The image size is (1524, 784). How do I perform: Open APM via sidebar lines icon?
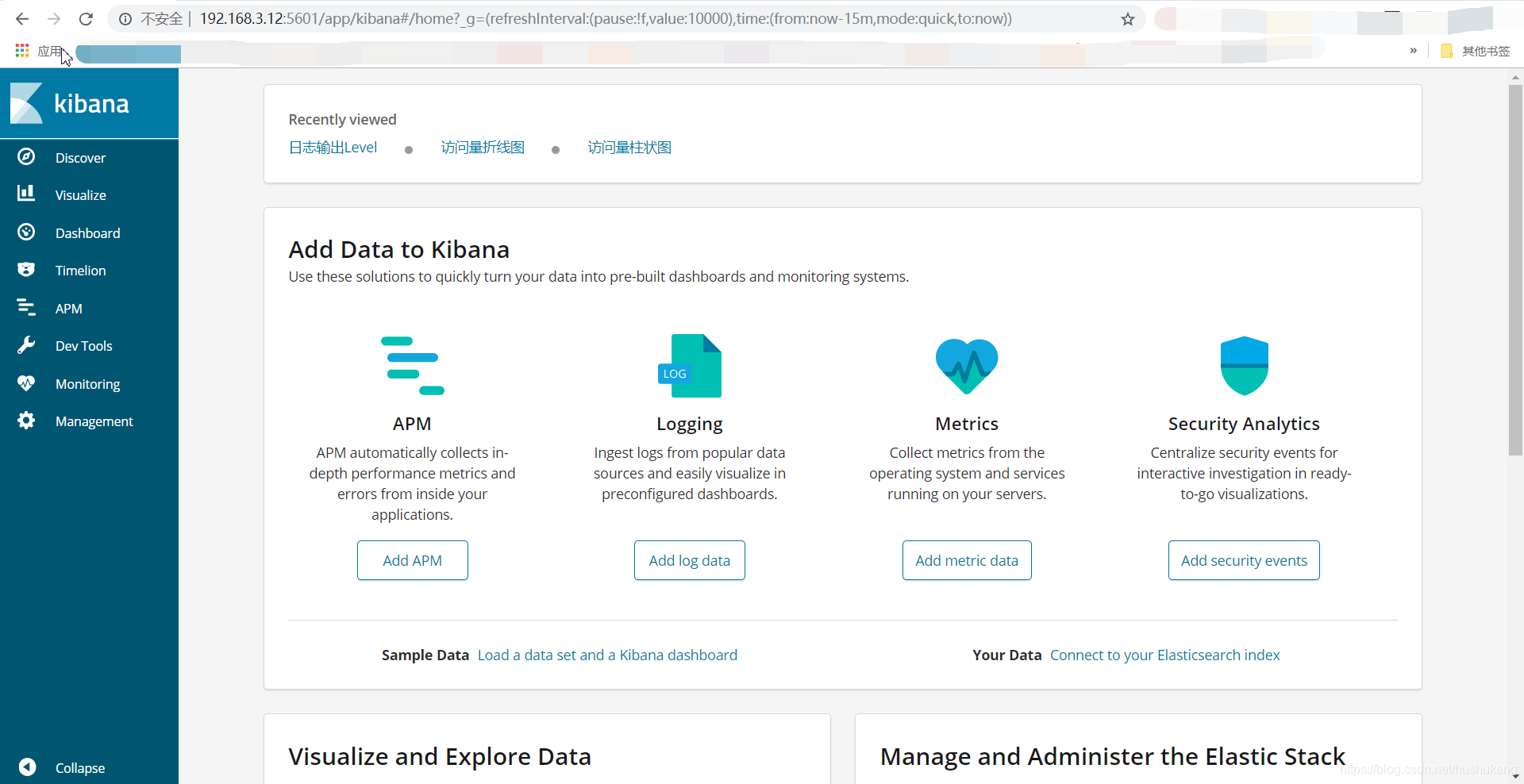click(x=26, y=307)
